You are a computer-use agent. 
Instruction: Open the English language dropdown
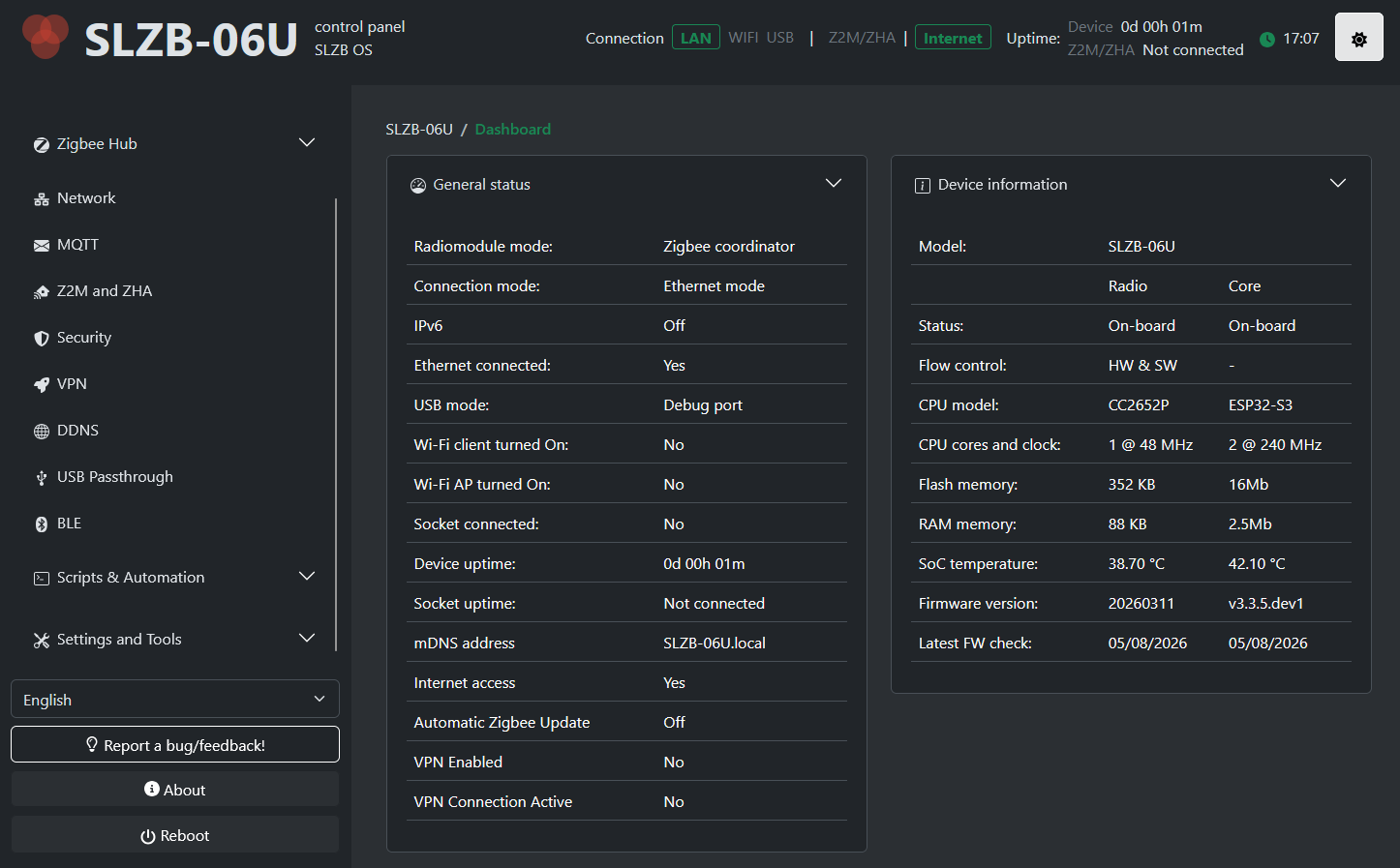tap(175, 699)
